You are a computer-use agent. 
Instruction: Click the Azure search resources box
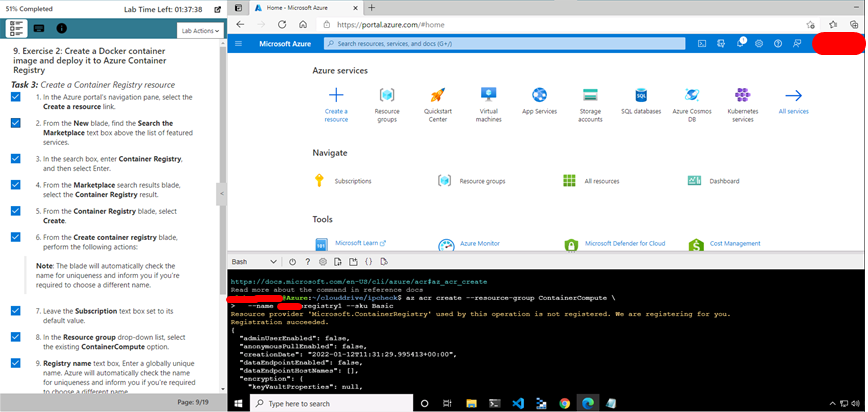click(504, 43)
